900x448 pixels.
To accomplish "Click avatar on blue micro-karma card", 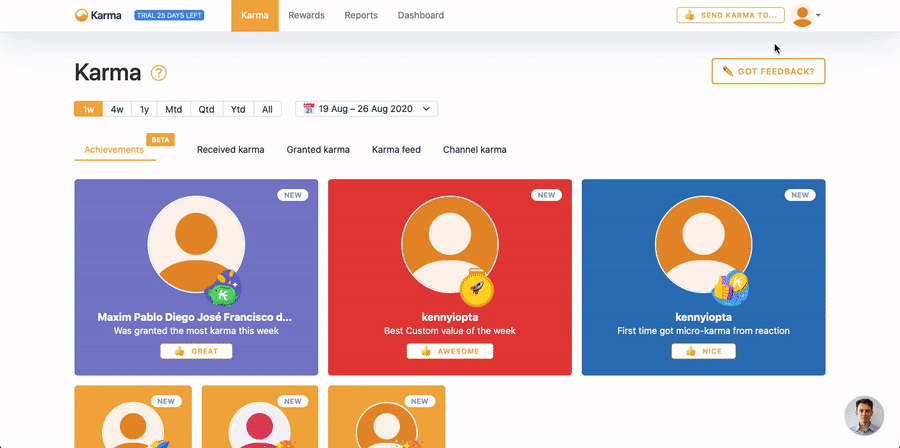I will (704, 244).
